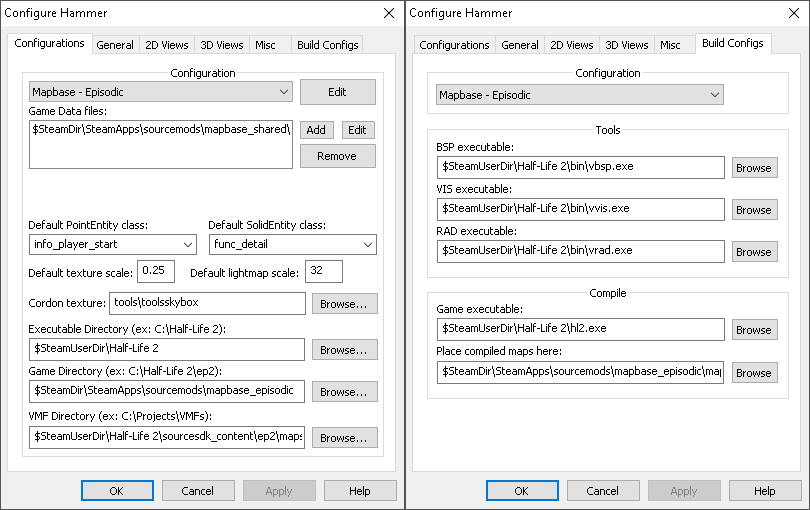Screen dimensions: 810x510
Task: Click Add button for Game Data files
Action: click(x=316, y=130)
